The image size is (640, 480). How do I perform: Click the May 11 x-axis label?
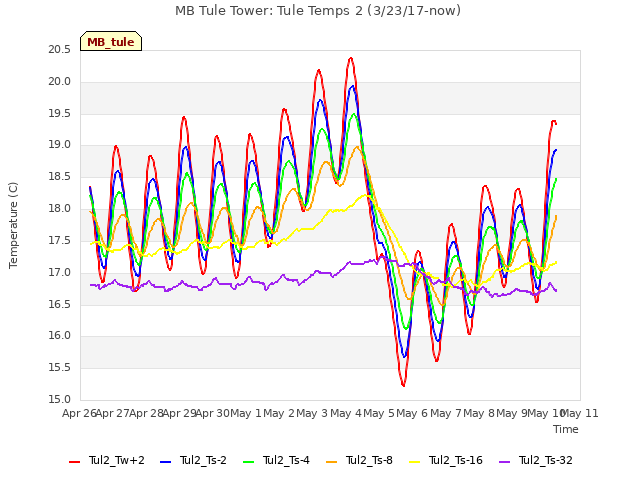coord(580,413)
